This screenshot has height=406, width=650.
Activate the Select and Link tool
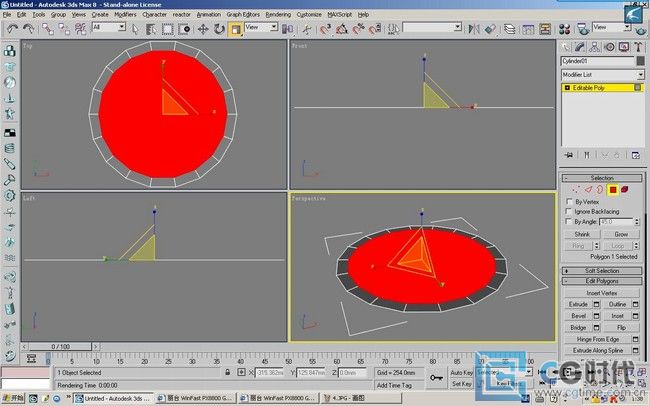[x=48, y=29]
